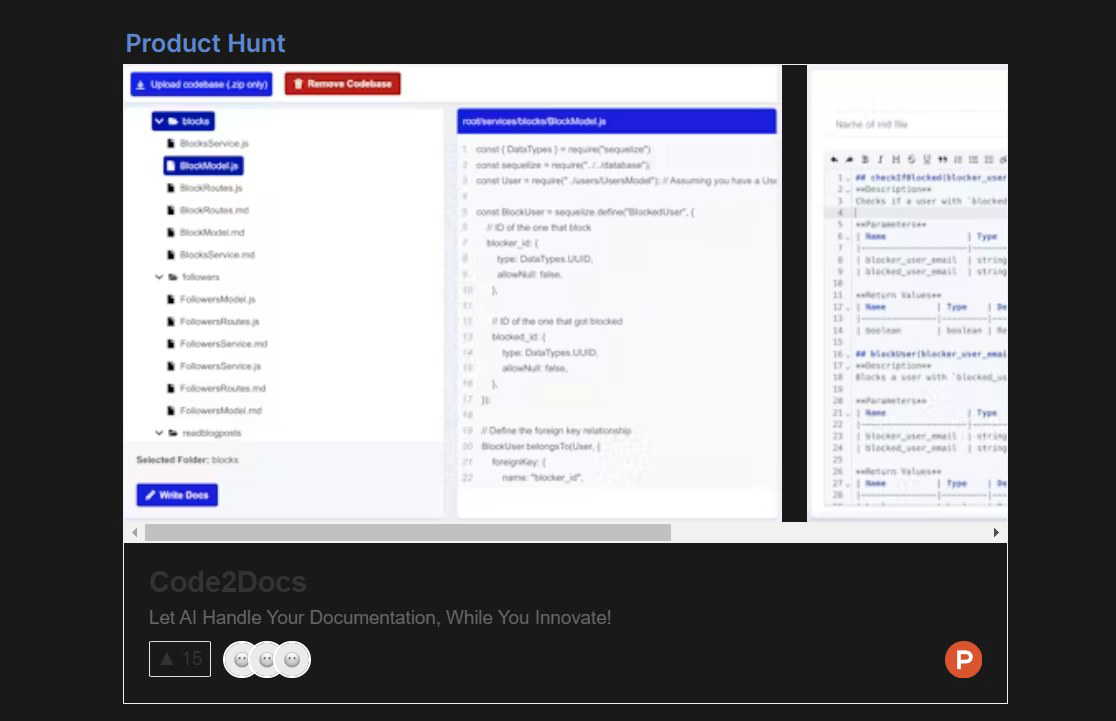Screen dimensions: 1116x721
Task: Toggle the readblogposts folder chevron
Action: tap(159, 433)
